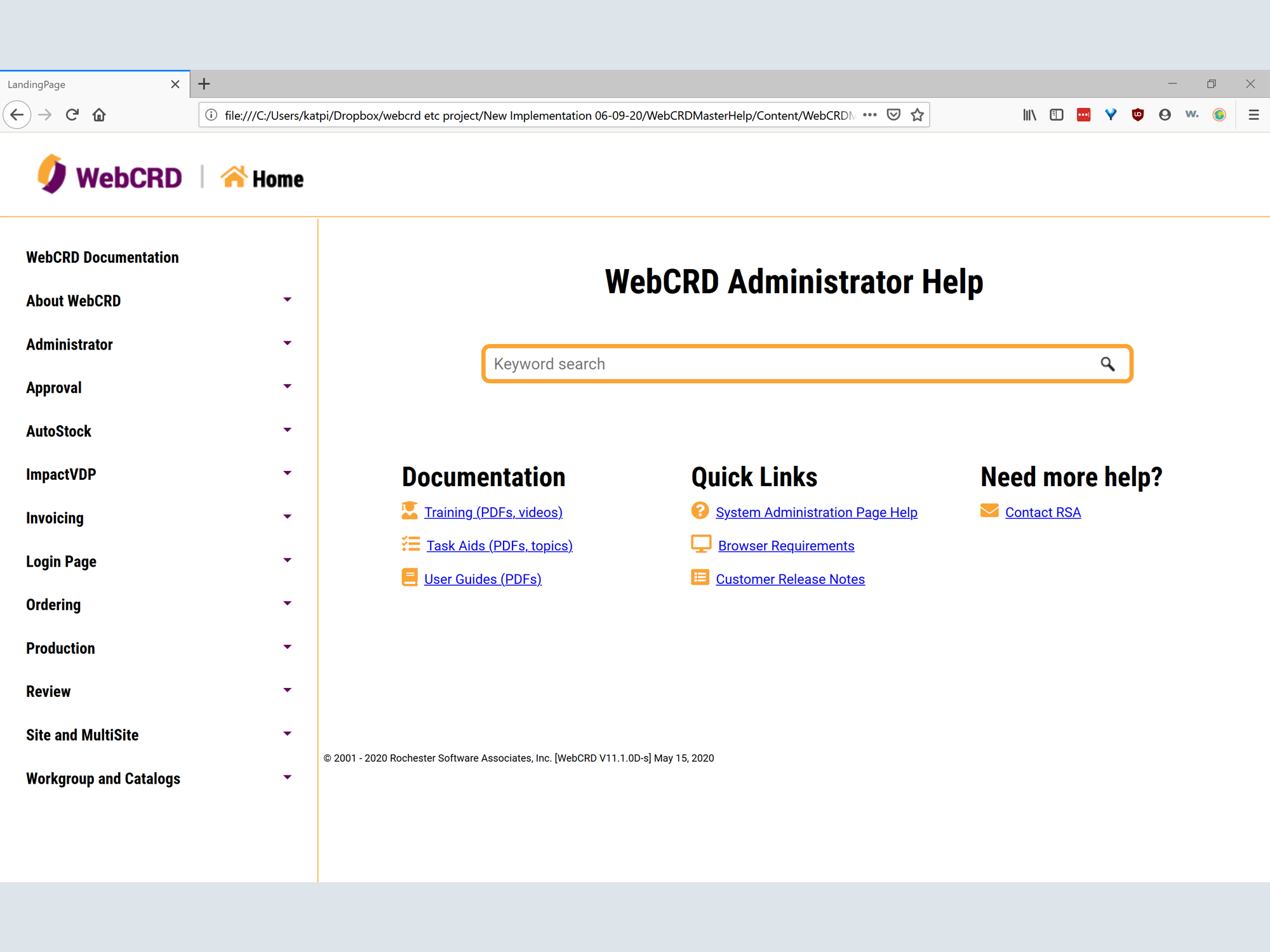Go to the browser home page icon
The height and width of the screenshot is (952, 1270).
(x=99, y=115)
